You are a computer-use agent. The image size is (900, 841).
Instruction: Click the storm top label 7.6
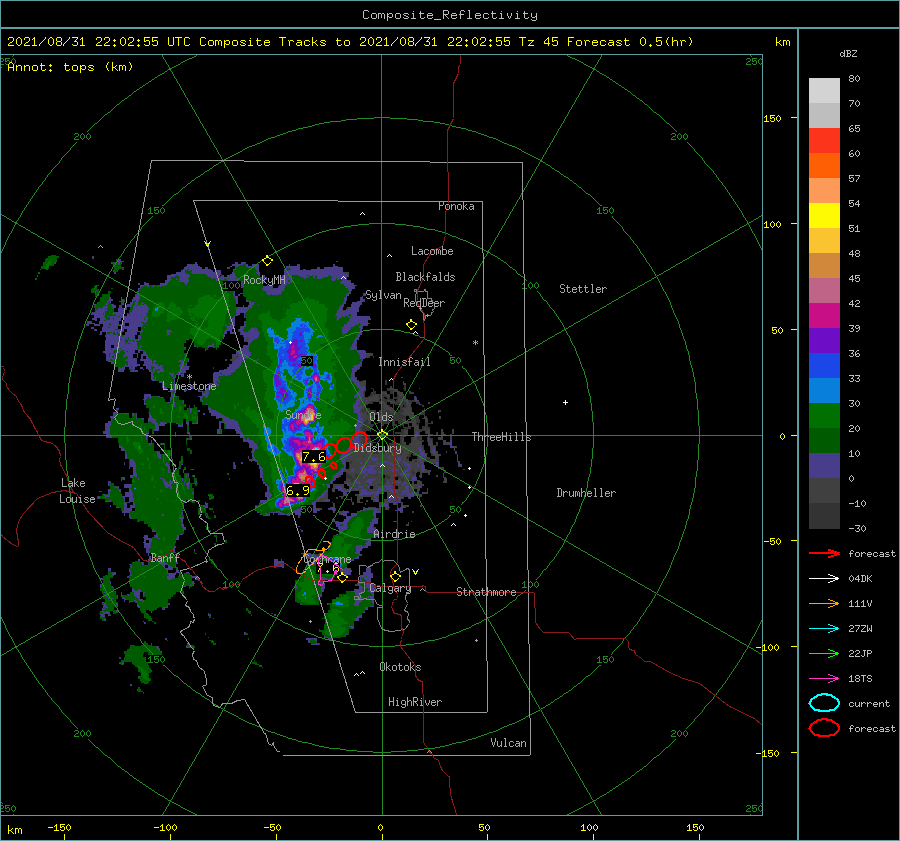click(x=314, y=457)
